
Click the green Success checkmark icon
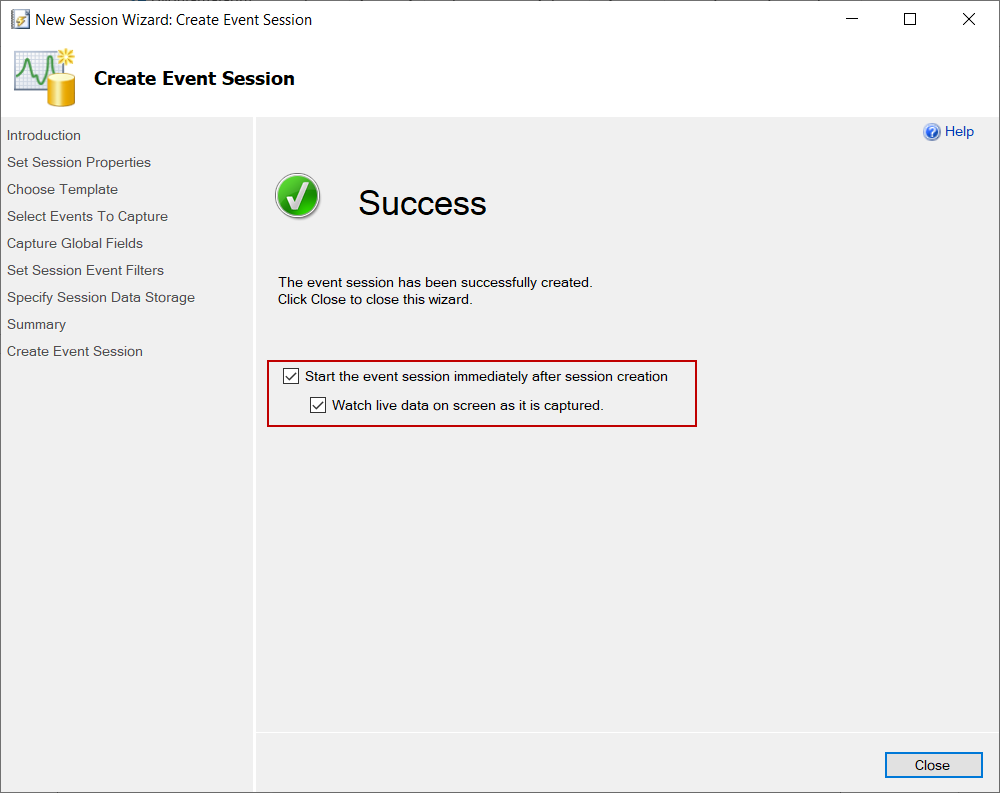point(297,196)
